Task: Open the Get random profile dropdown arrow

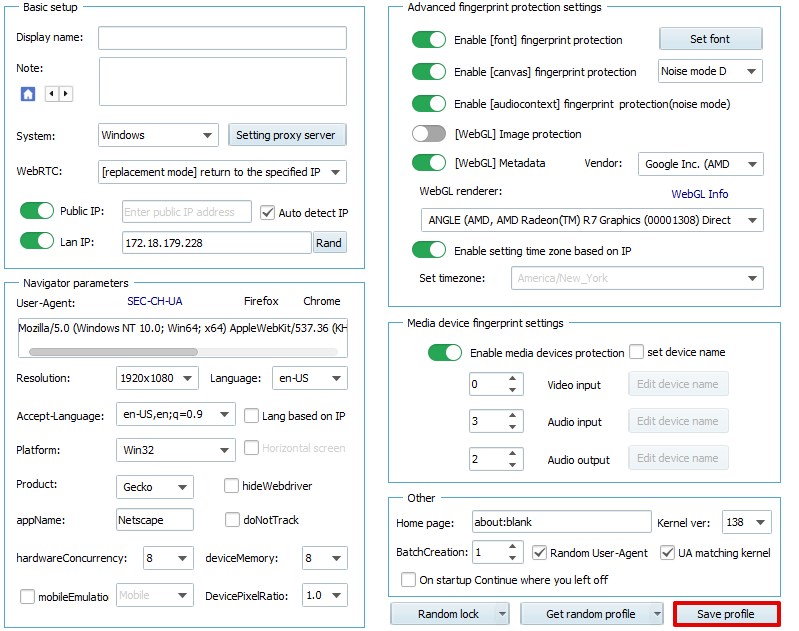Action: click(x=656, y=614)
